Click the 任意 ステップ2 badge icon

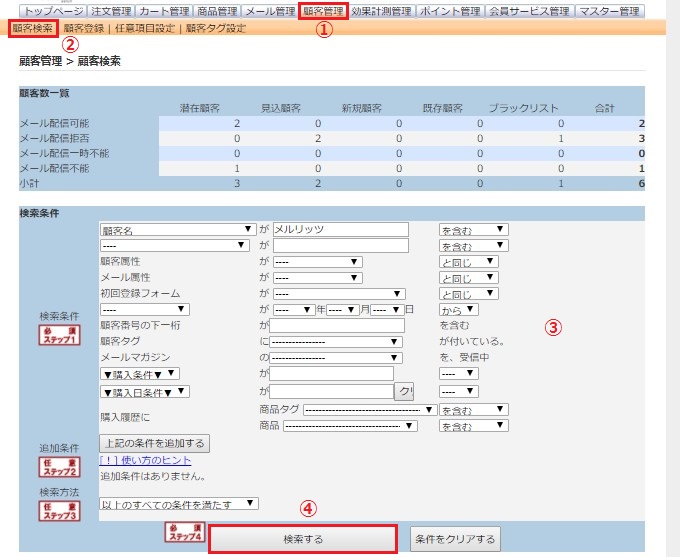(x=58, y=465)
